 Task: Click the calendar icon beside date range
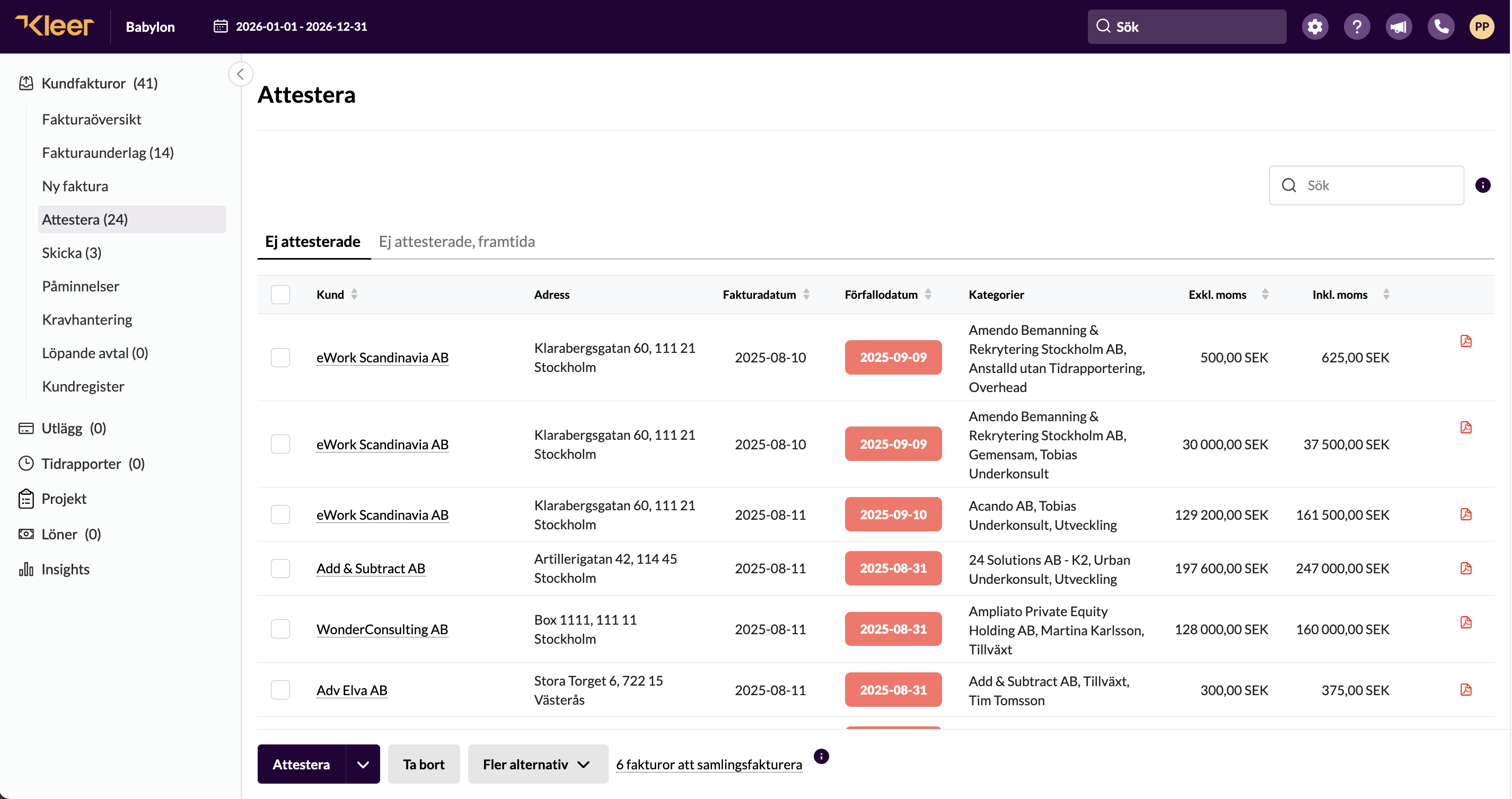[221, 26]
